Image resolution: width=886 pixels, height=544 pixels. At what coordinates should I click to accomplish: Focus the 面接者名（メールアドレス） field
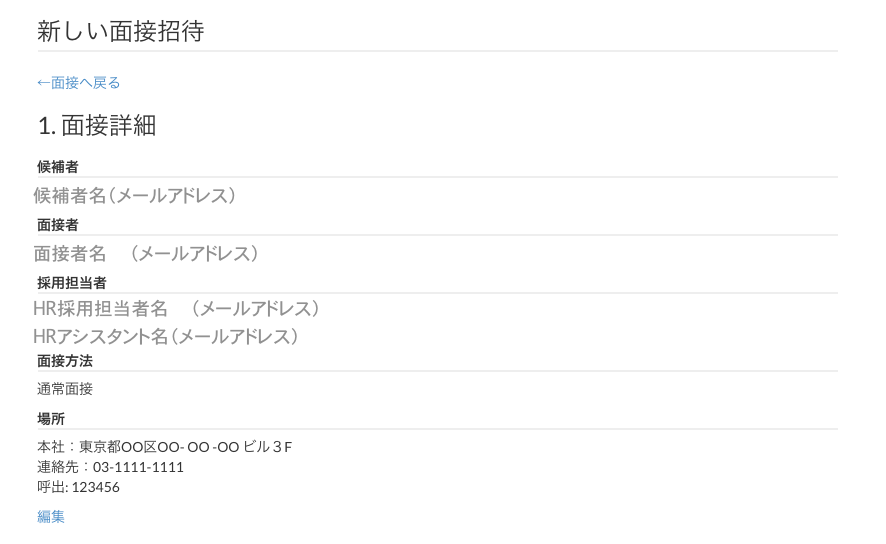[147, 254]
